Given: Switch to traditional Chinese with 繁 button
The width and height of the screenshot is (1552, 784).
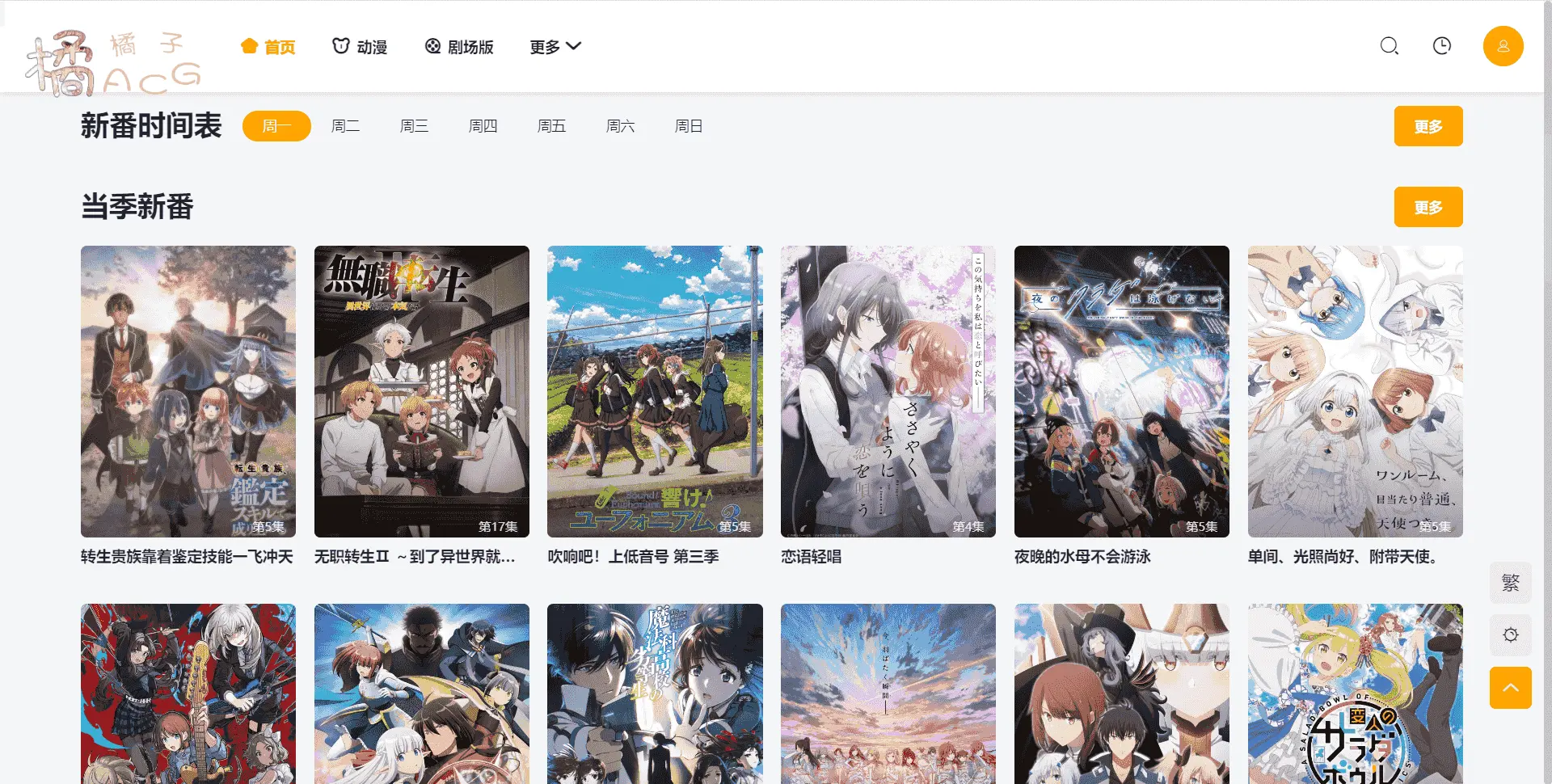Looking at the screenshot, I should point(1511,583).
